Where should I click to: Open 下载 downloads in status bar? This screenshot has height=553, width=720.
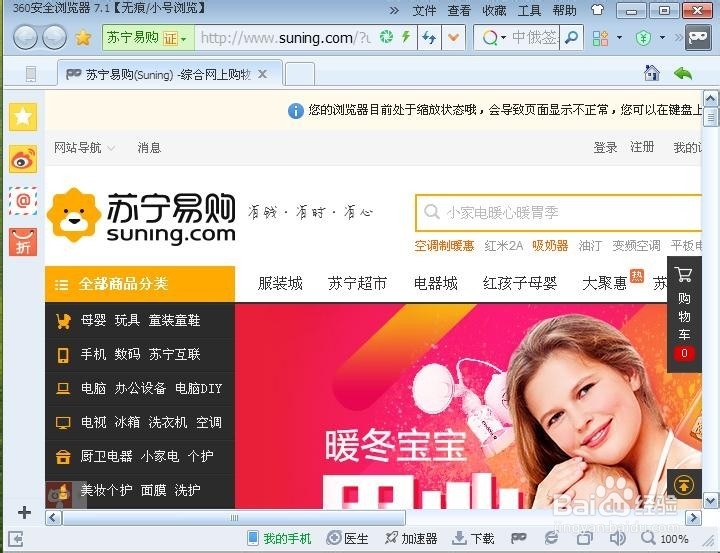pyautogui.click(x=473, y=538)
